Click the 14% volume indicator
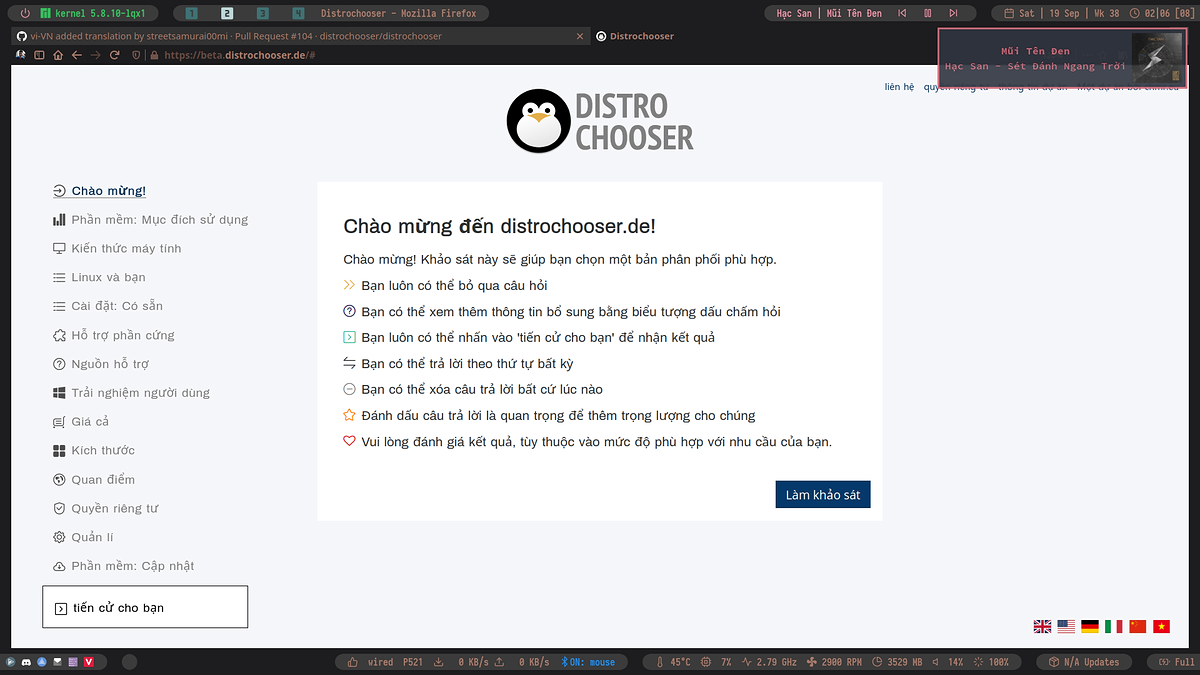The height and width of the screenshot is (675, 1200). 948,662
